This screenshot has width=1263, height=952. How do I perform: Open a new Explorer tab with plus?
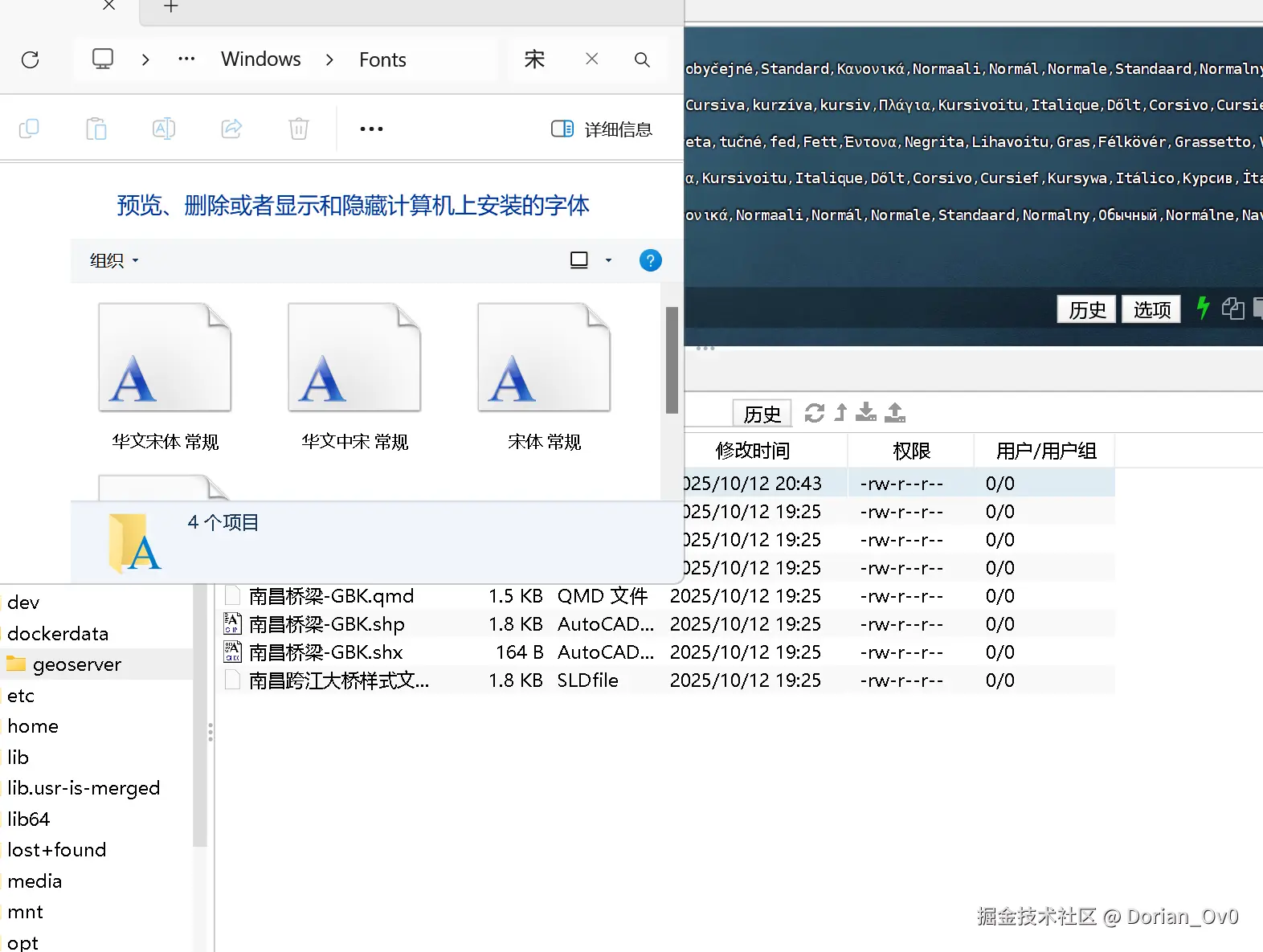click(170, 7)
